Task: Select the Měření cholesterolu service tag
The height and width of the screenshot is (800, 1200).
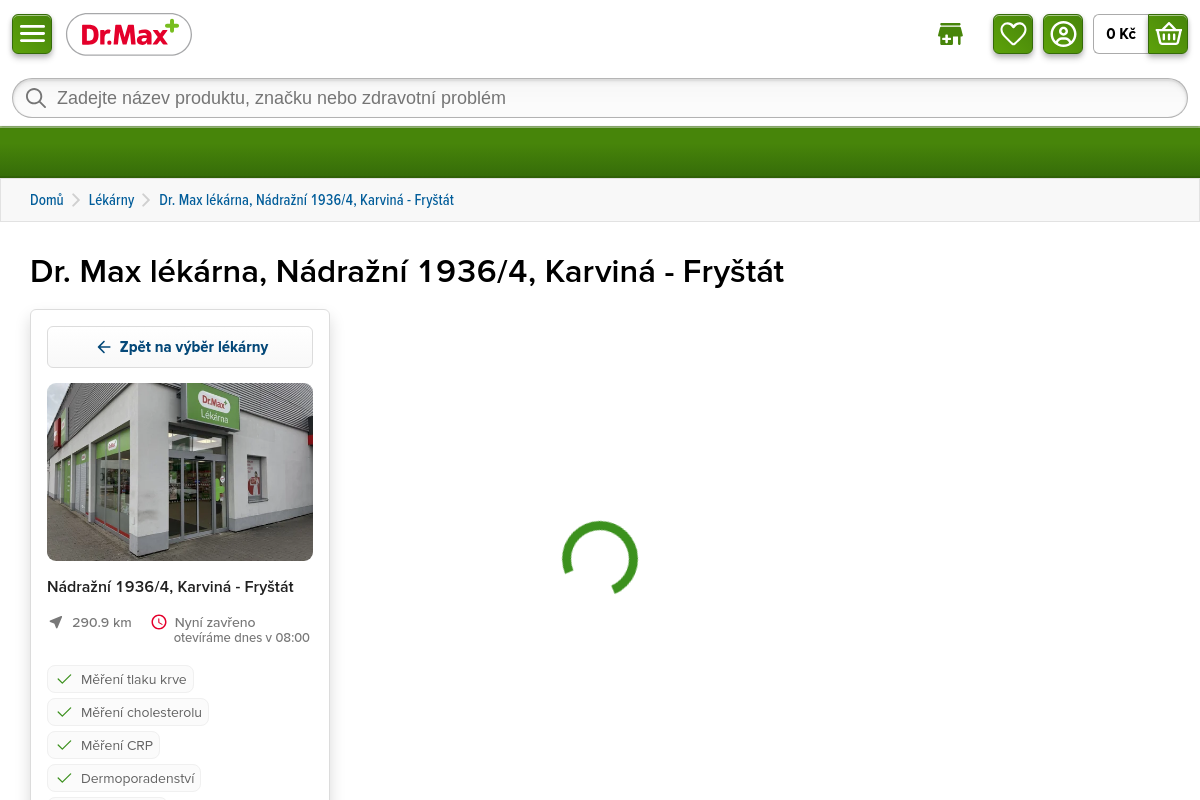Action: [128, 712]
